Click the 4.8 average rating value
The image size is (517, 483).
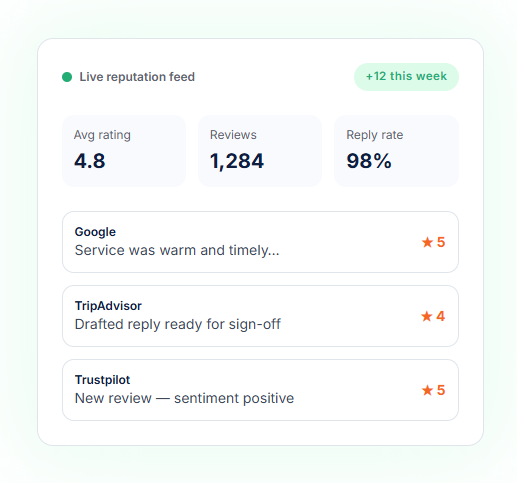coord(90,161)
